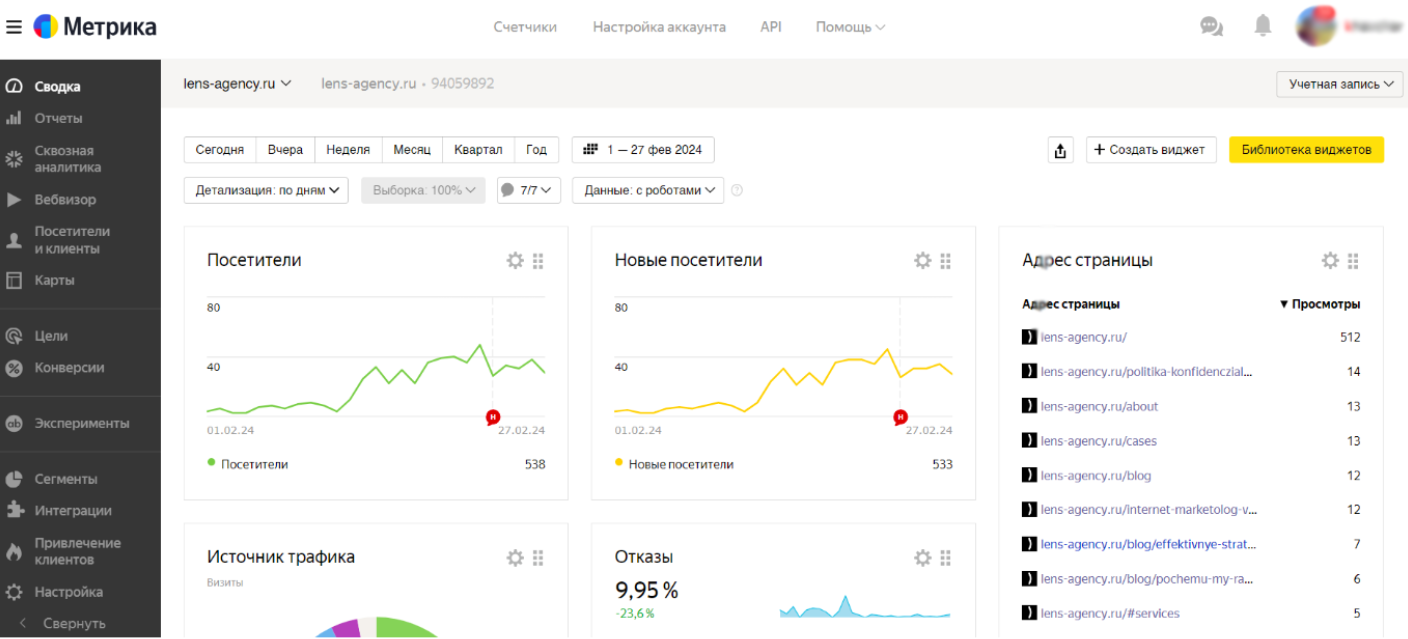Click drag handle of Адрес страницы widget
The height and width of the screenshot is (639, 1408).
point(1353,261)
